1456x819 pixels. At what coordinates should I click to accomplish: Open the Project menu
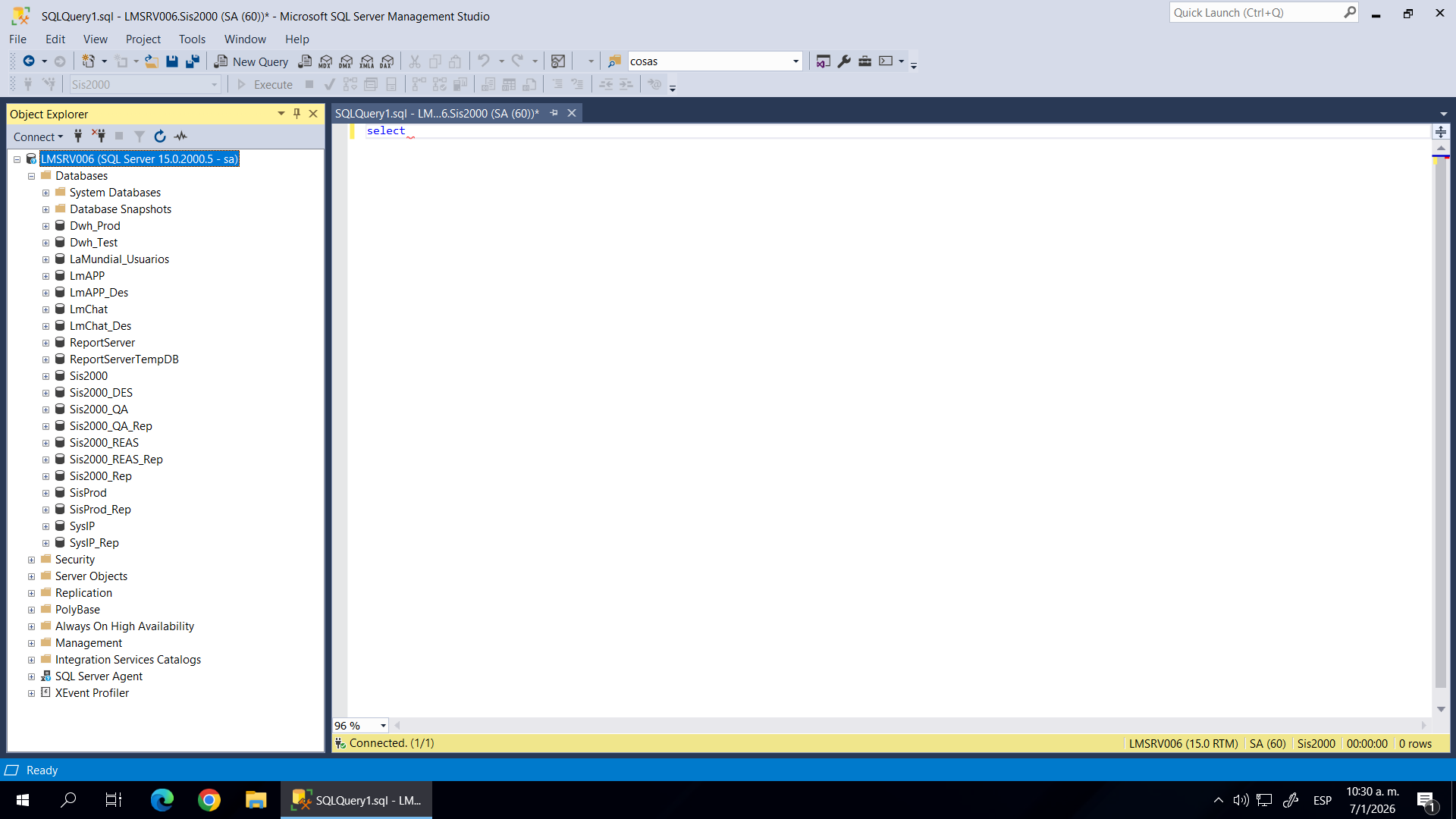143,39
